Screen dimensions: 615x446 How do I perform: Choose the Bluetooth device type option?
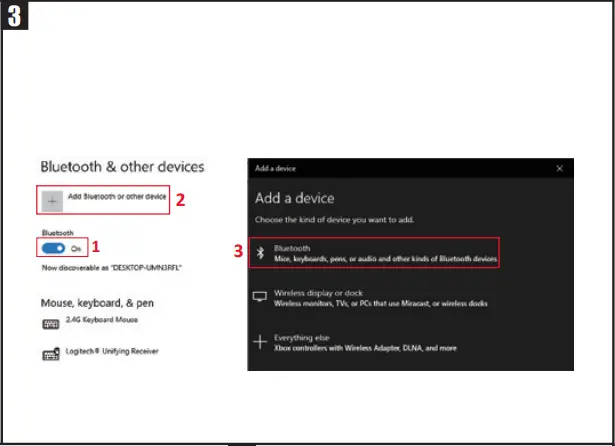[374, 253]
